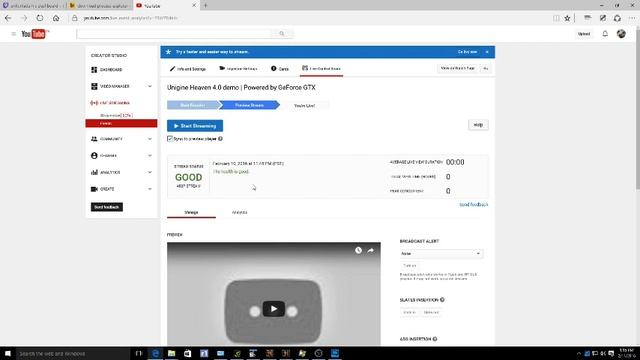Screen dimensions: 640x360
Task: Select Stream now under Live Streaming
Action: (116, 116)
